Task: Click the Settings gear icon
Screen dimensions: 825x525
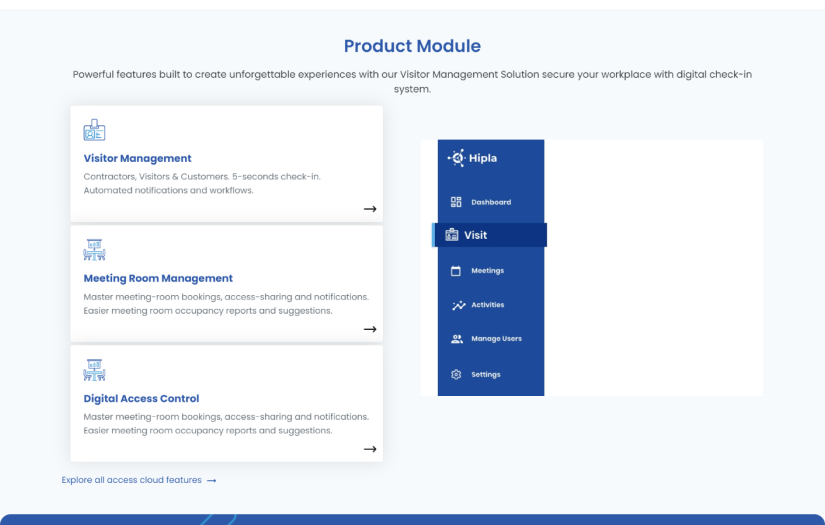Action: click(456, 375)
